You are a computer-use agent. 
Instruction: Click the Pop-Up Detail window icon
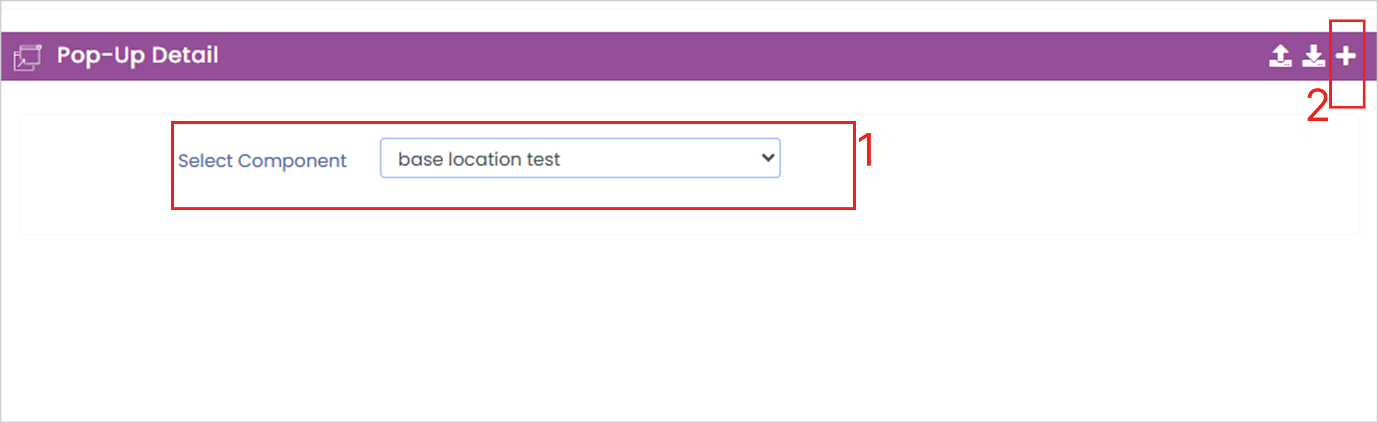tap(27, 57)
